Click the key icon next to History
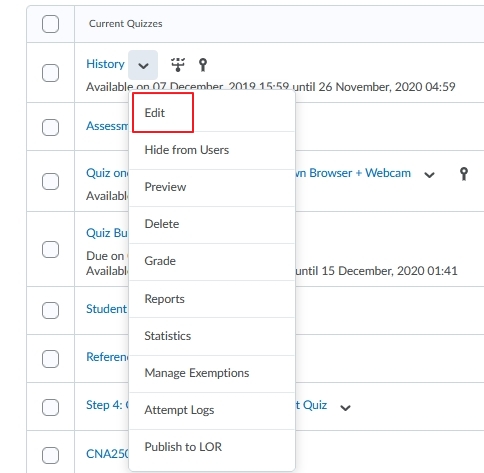Viewport: 484px width, 473px height. [203, 65]
